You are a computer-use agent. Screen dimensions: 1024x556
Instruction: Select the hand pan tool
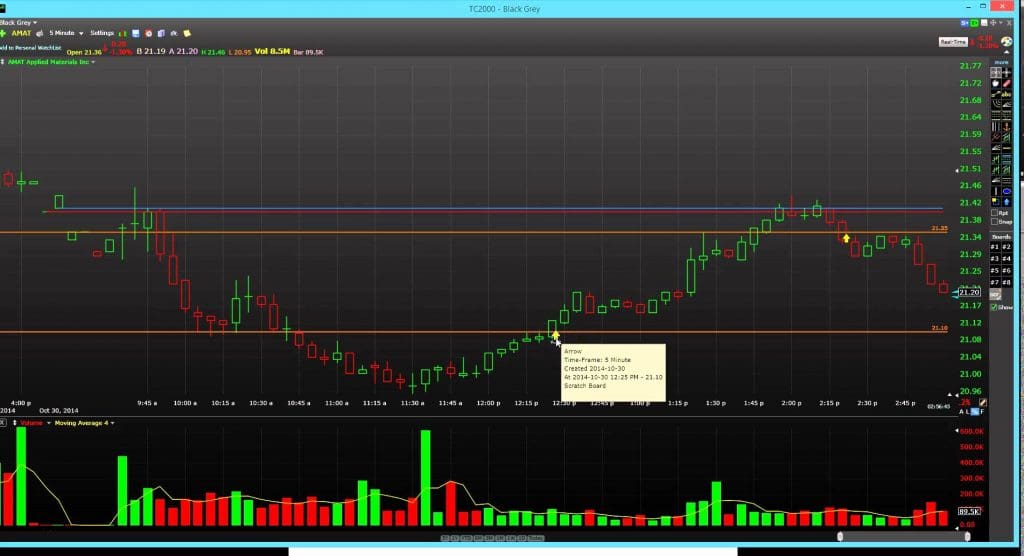[x=996, y=84]
